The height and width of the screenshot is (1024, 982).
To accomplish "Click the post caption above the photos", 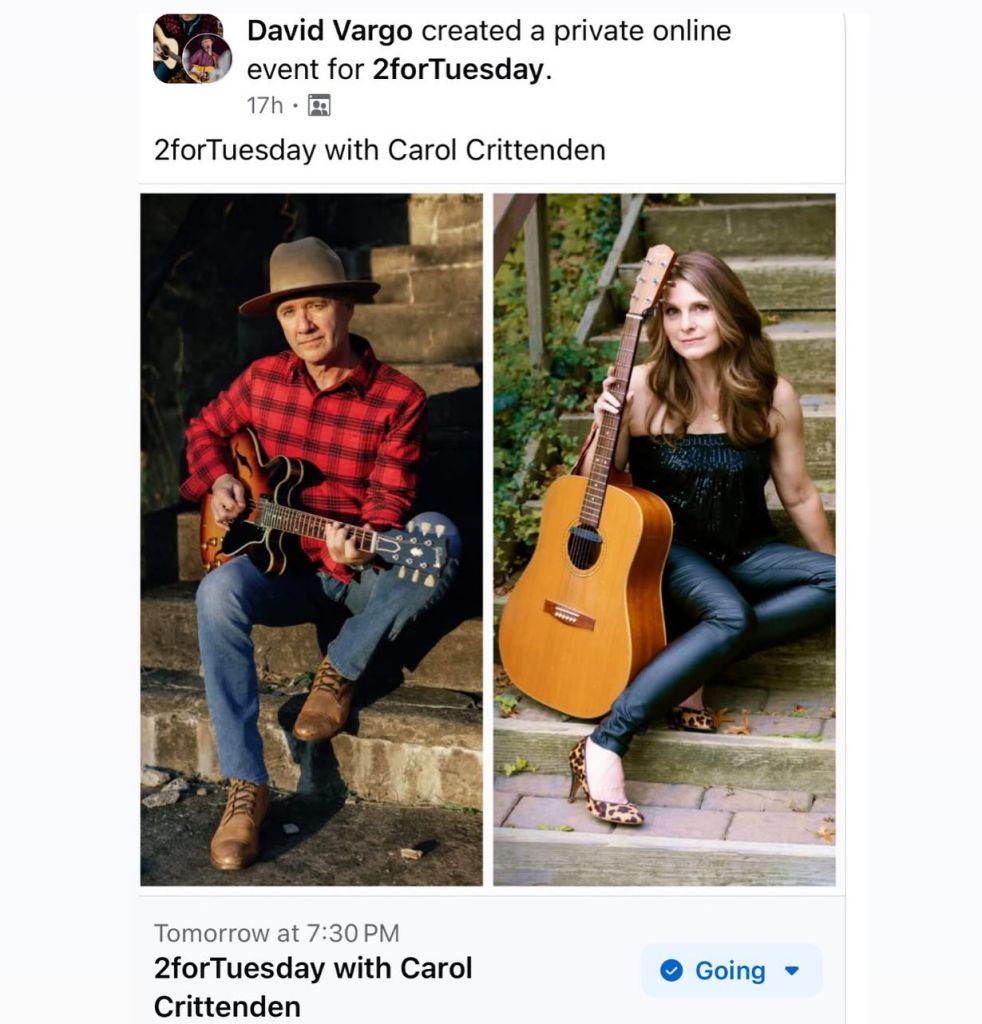I will tap(379, 150).
